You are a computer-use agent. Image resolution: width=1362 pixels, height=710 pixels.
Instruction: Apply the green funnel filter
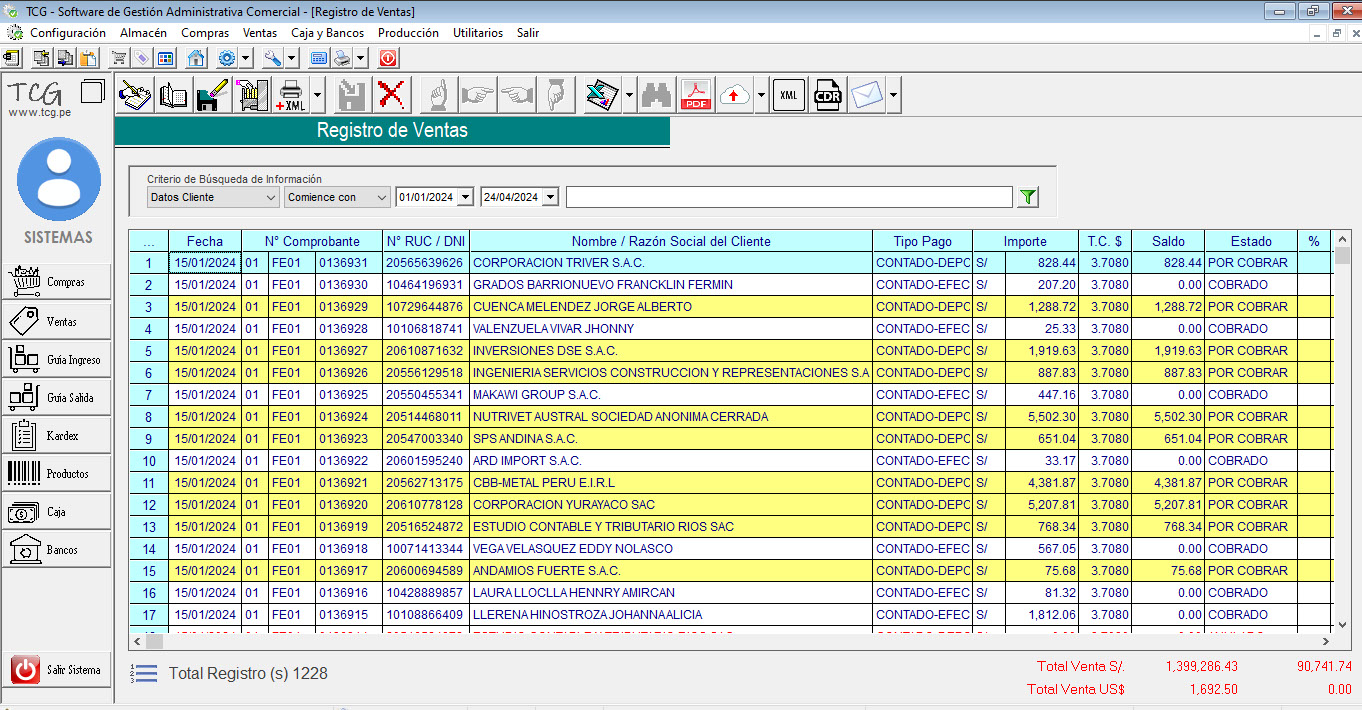pyautogui.click(x=1027, y=197)
